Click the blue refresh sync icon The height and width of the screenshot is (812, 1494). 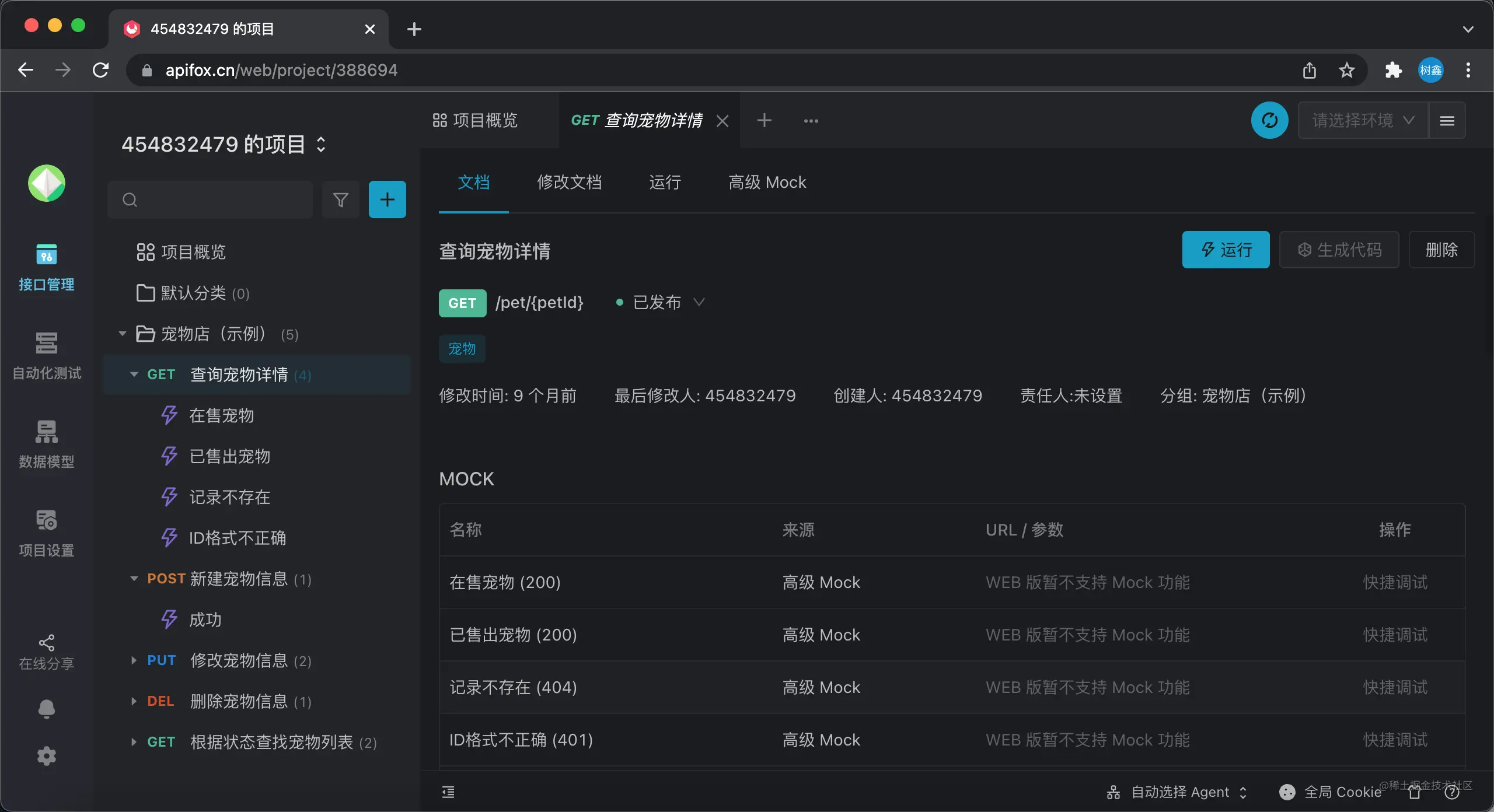tap(1269, 120)
